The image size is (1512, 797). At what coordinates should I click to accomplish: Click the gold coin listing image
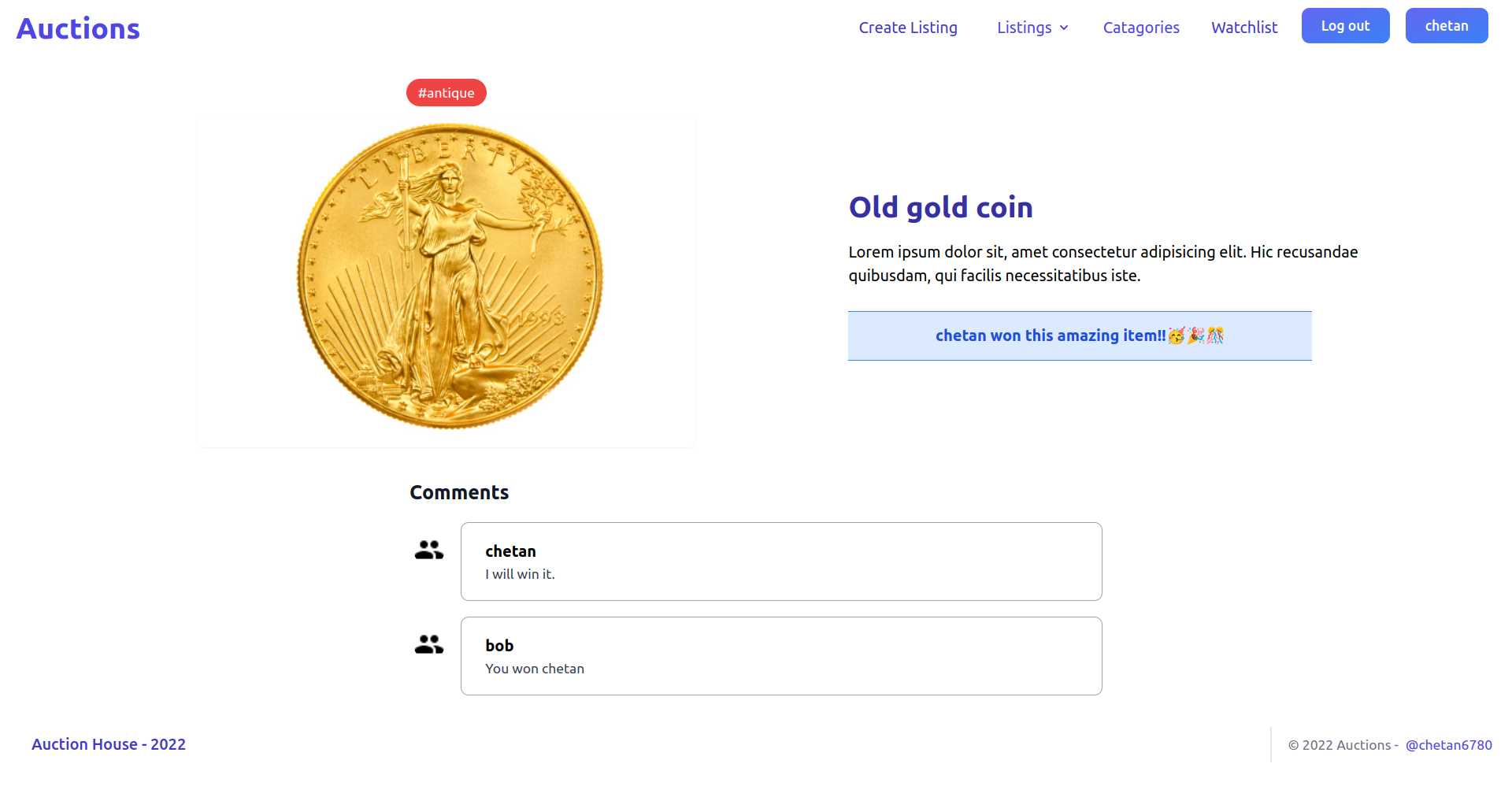coord(449,276)
